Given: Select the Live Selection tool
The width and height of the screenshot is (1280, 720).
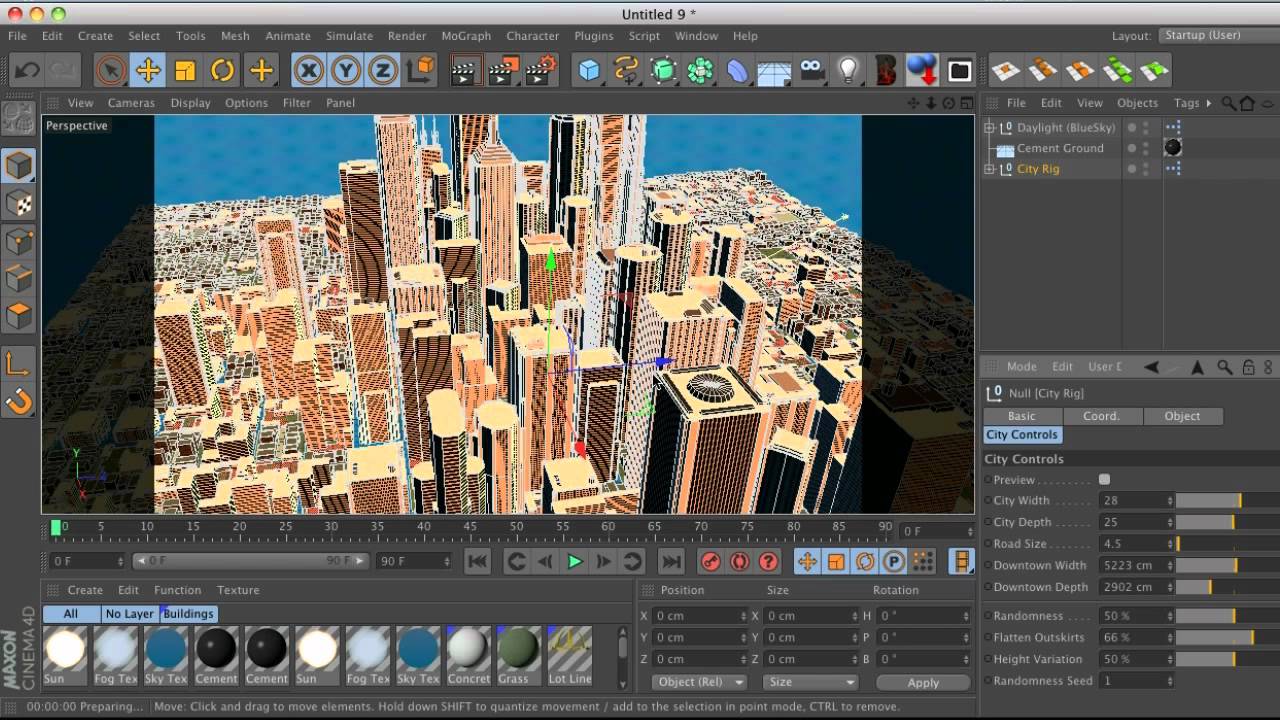Looking at the screenshot, I should (x=111, y=70).
